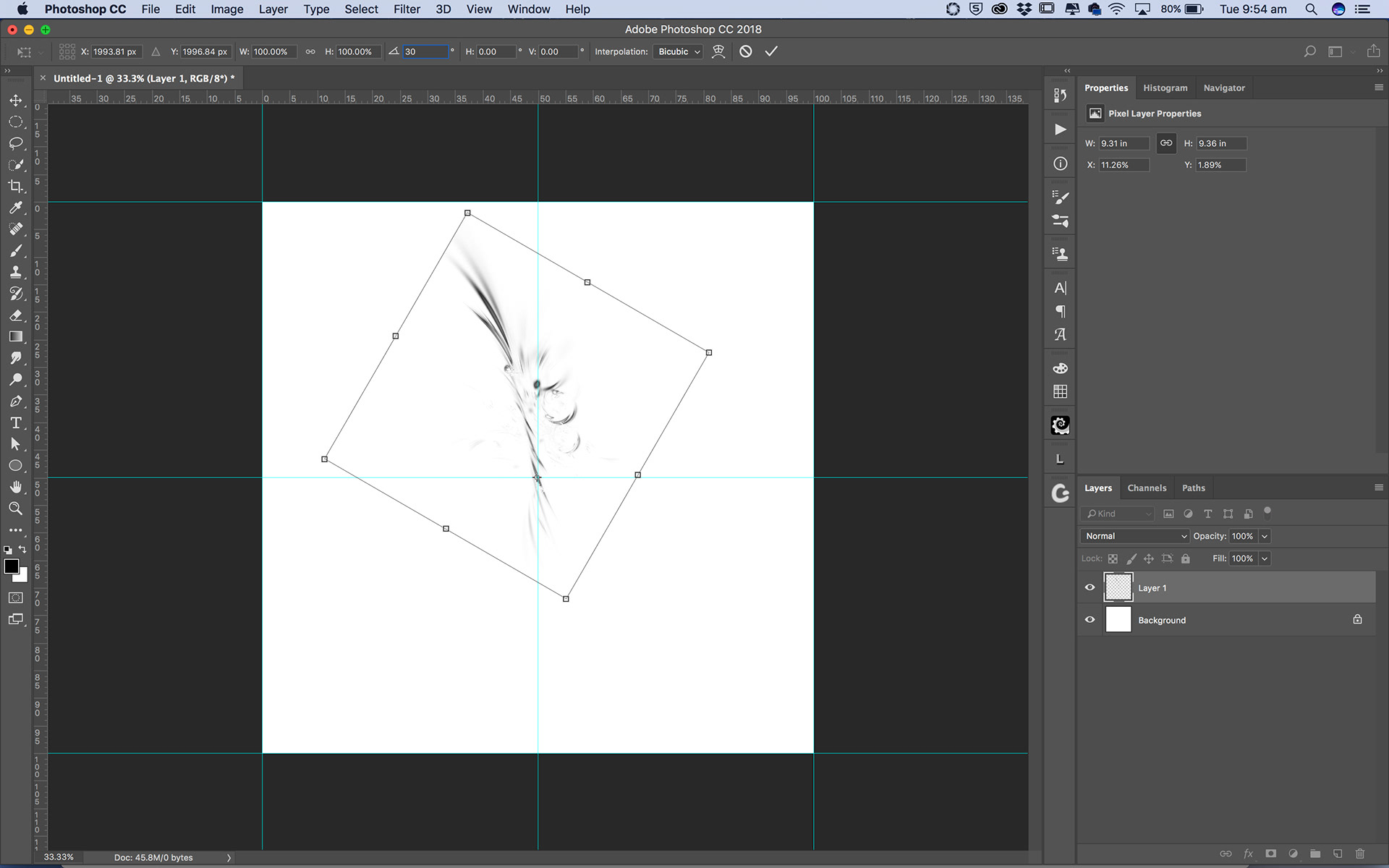Select the Crop tool

pyautogui.click(x=15, y=187)
